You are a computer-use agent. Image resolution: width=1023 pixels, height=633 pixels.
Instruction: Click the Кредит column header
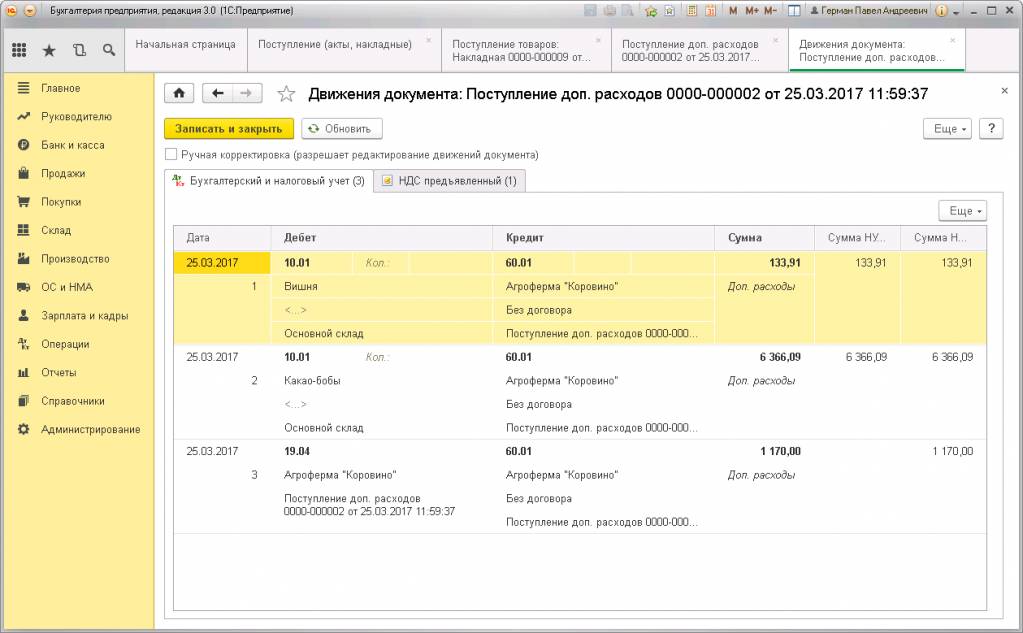603,238
